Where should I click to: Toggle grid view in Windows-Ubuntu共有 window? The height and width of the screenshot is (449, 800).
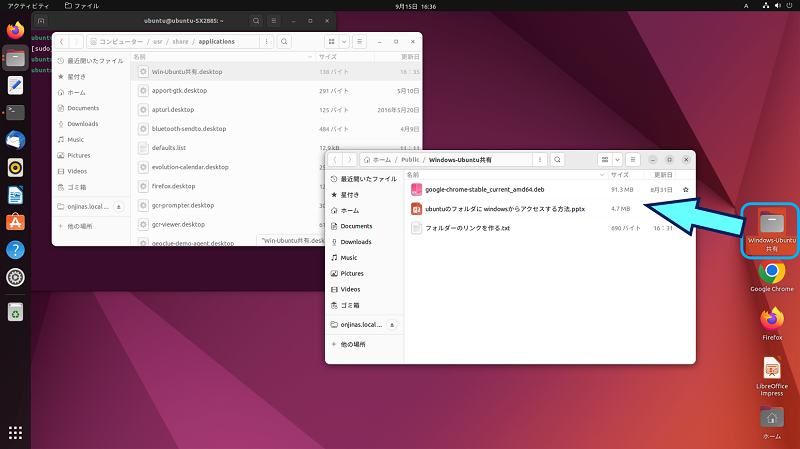coord(605,159)
